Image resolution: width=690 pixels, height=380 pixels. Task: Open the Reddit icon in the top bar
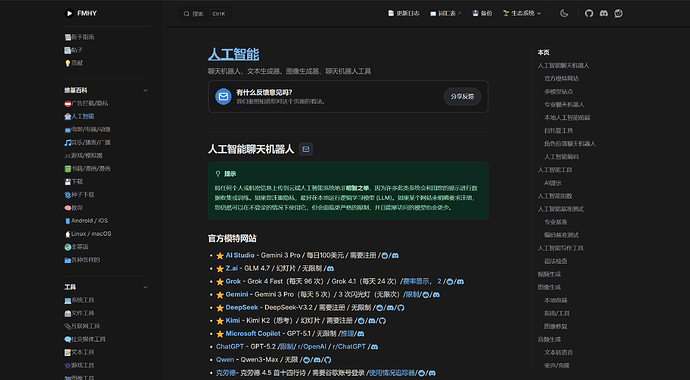[619, 14]
